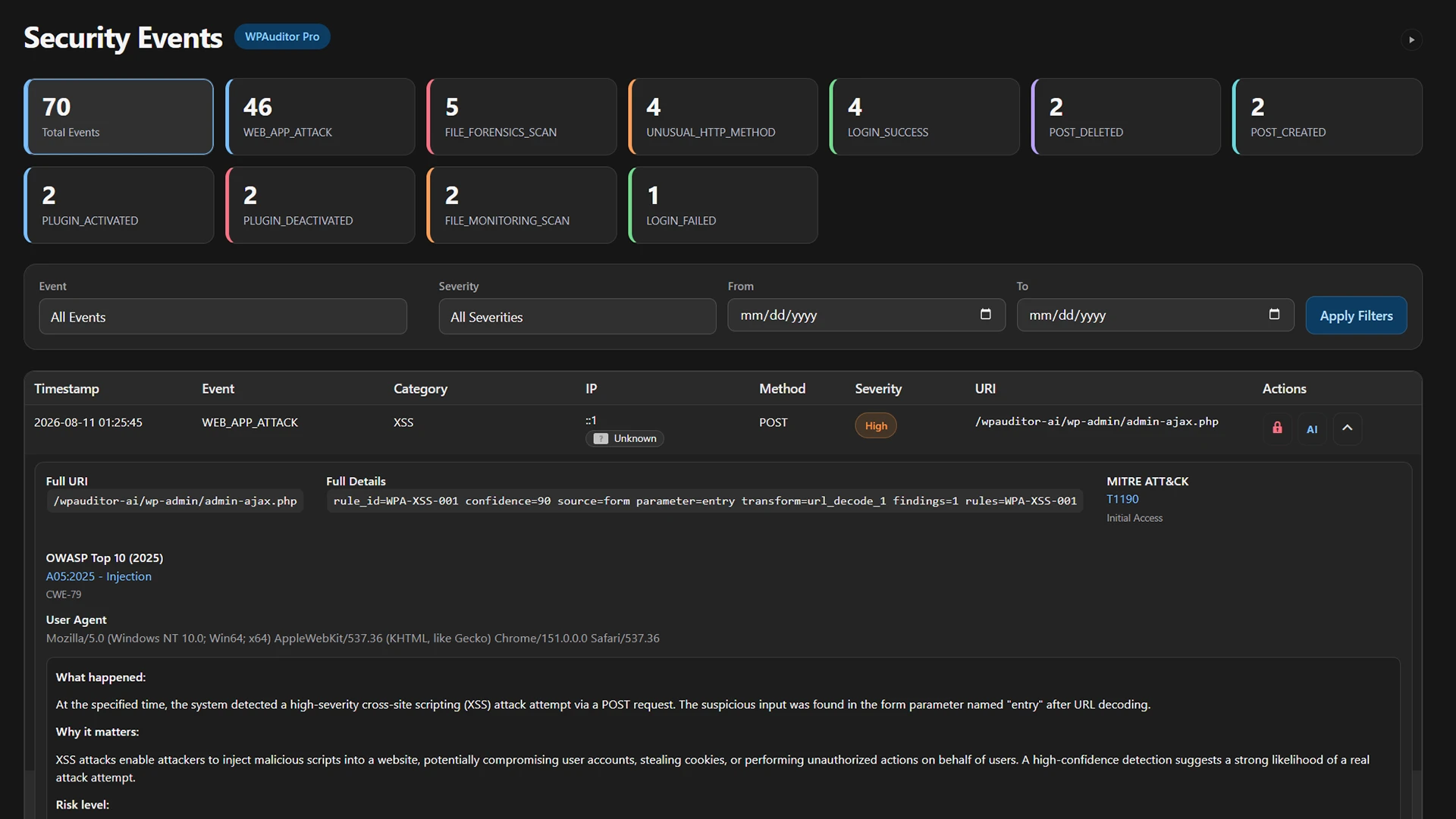
Task: Click the Risk level: heading
Action: pos(83,805)
